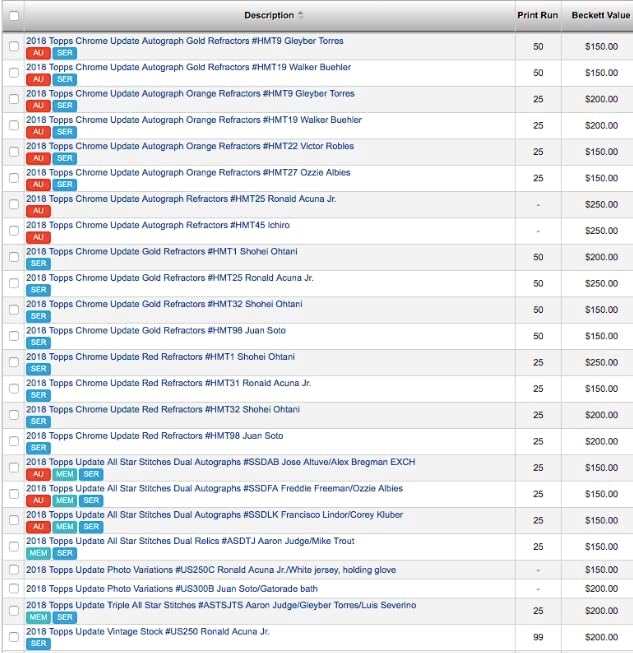
Task: Click MEM badge under Triple All Star Stitches #ASTSJTS
Action: click(38, 617)
